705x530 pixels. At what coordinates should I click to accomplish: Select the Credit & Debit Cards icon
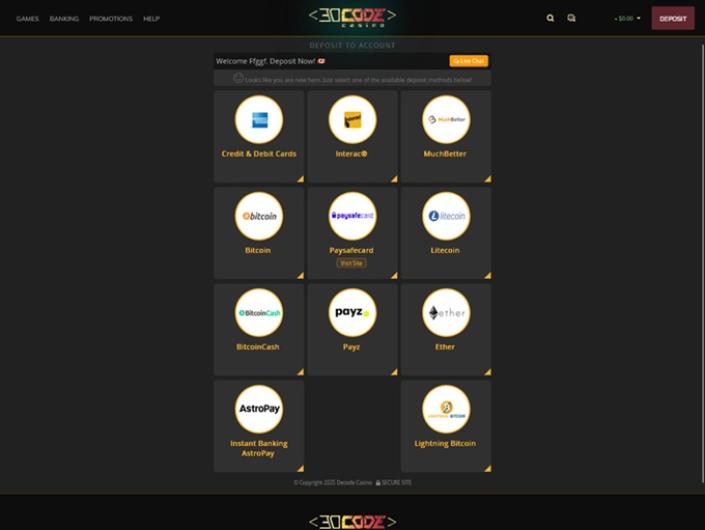pyautogui.click(x=259, y=120)
